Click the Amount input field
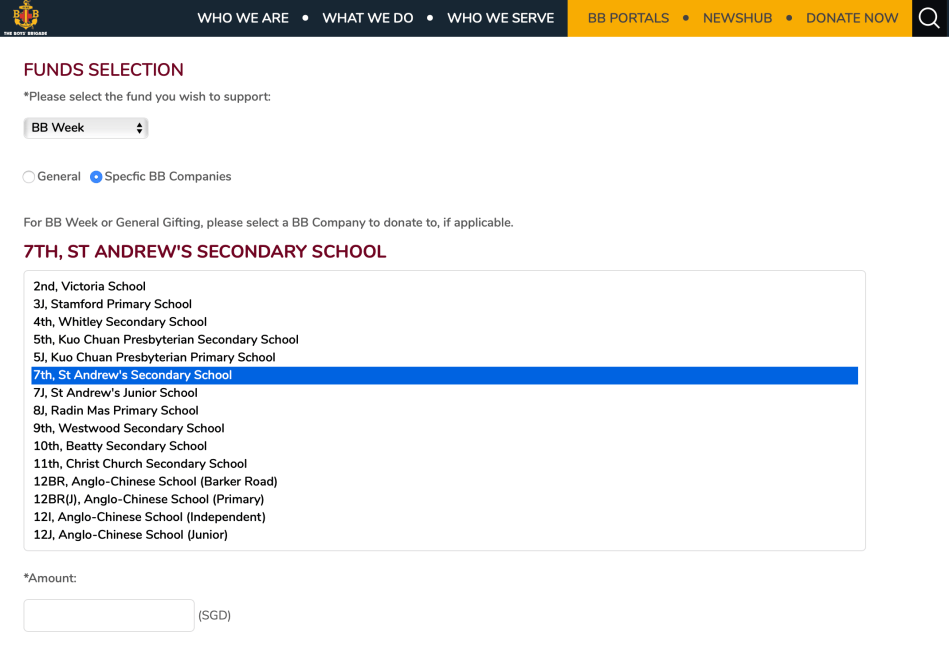This screenshot has height=647, width=949. coord(109,615)
